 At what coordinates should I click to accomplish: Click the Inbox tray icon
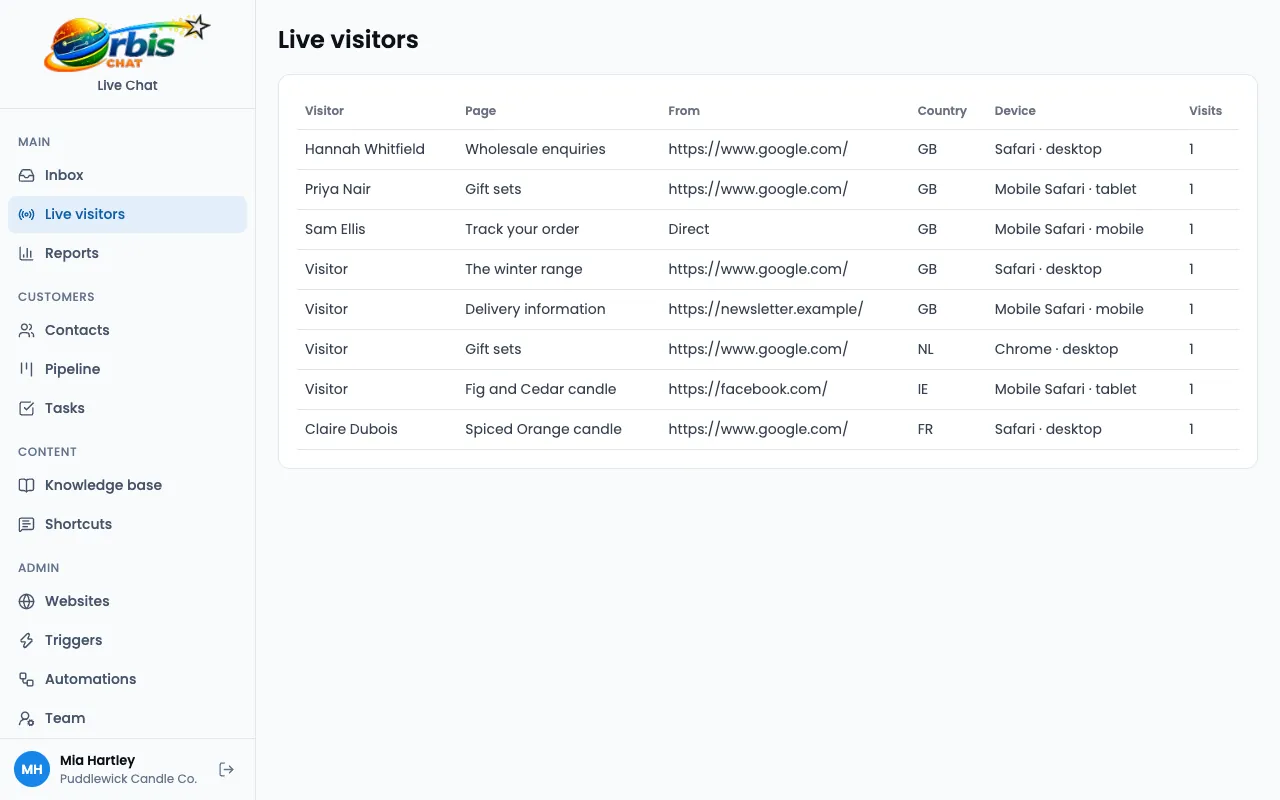click(27, 175)
